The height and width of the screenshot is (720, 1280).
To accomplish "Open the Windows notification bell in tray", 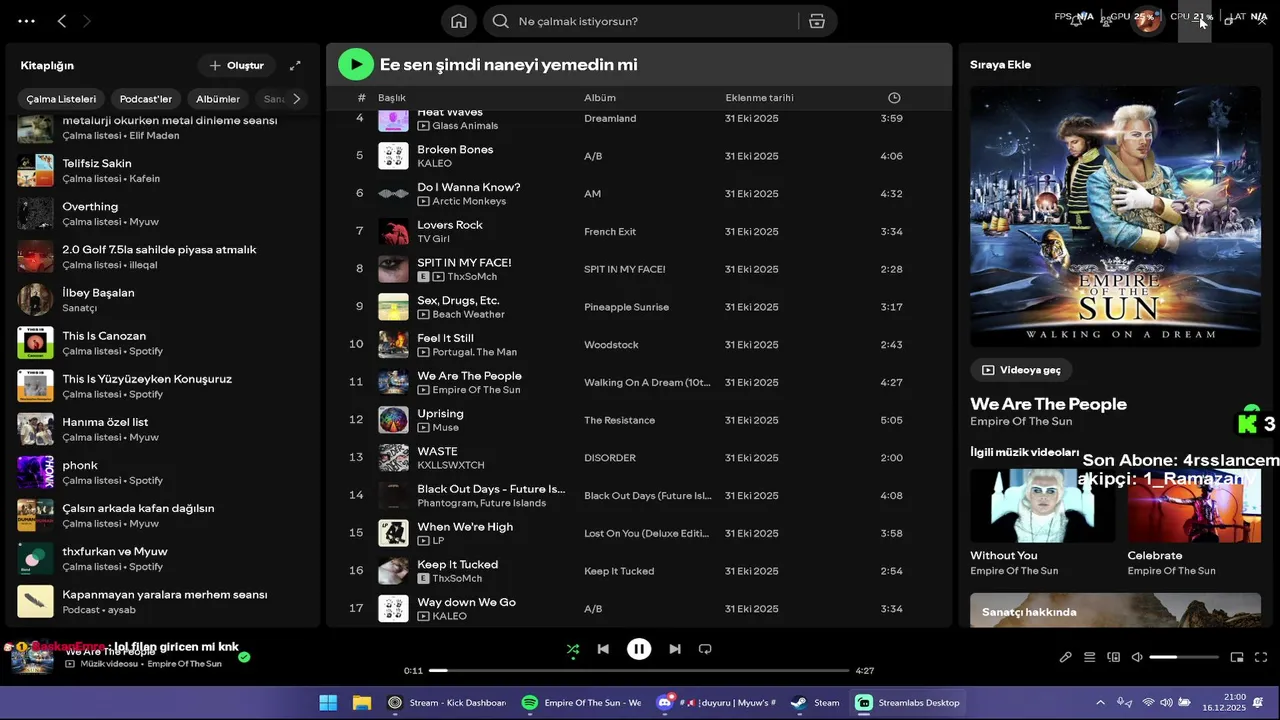I will [1258, 703].
